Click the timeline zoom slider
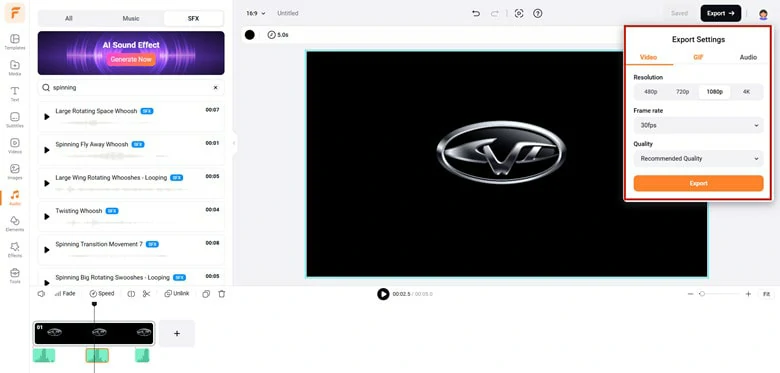Screen dimensions: 780x373 pyautogui.click(x=719, y=294)
